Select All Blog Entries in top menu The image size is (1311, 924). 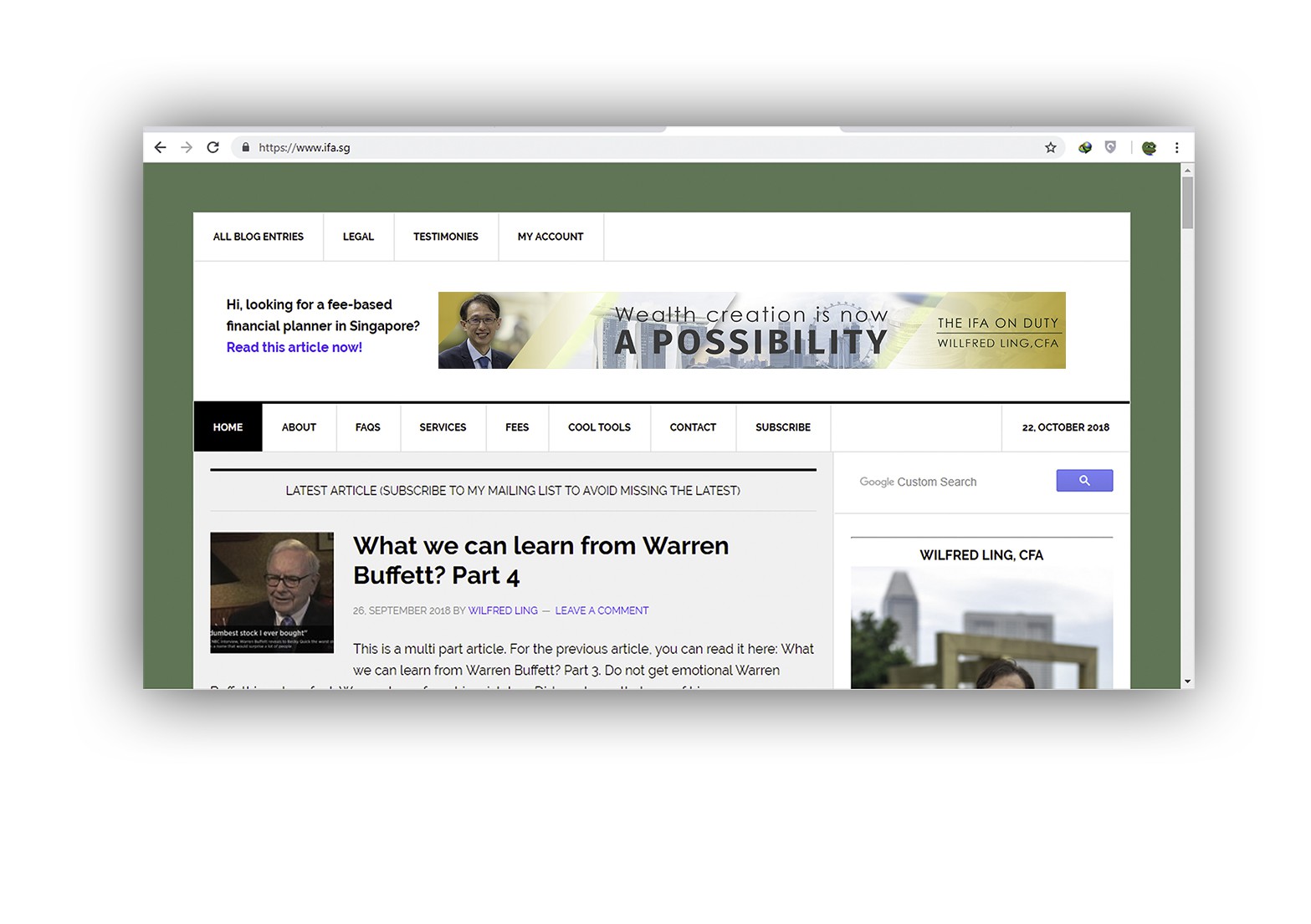(258, 237)
